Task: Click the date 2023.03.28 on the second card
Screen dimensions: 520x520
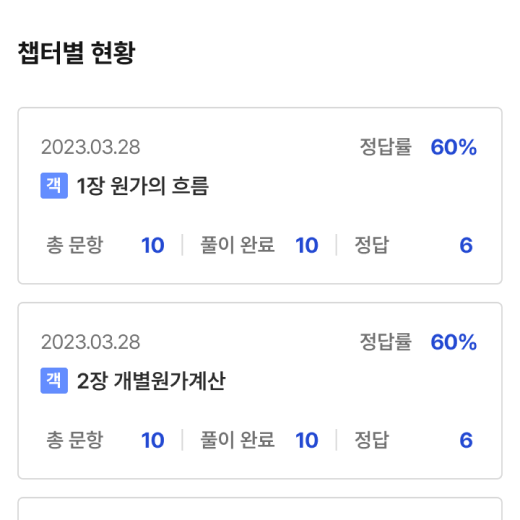Action: coord(90,342)
